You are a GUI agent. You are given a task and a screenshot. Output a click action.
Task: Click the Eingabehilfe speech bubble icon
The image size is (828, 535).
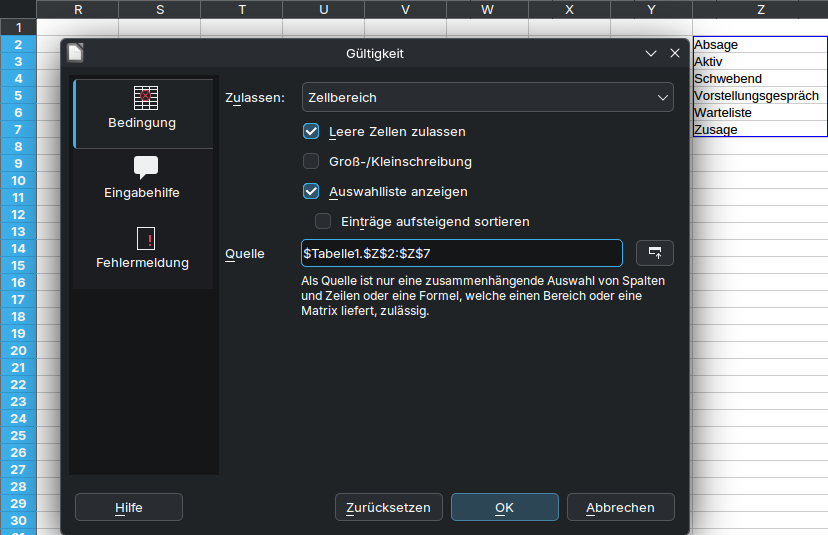pyautogui.click(x=146, y=167)
